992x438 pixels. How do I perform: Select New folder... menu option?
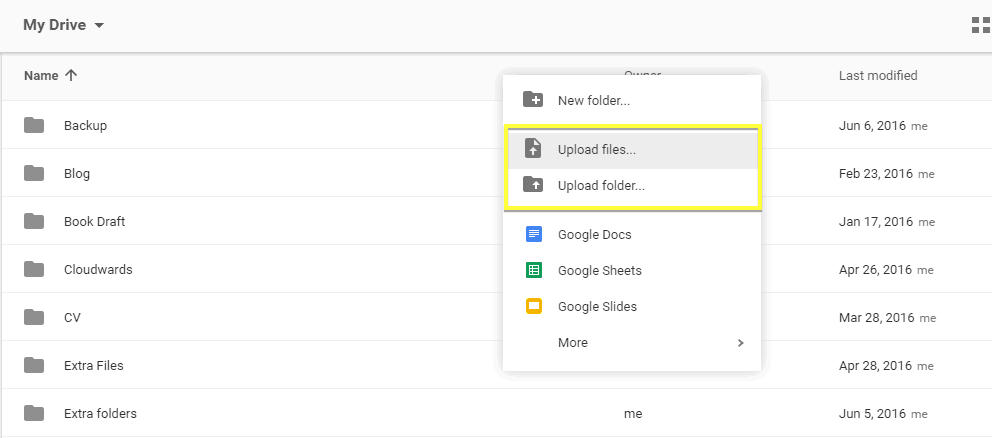coord(594,100)
